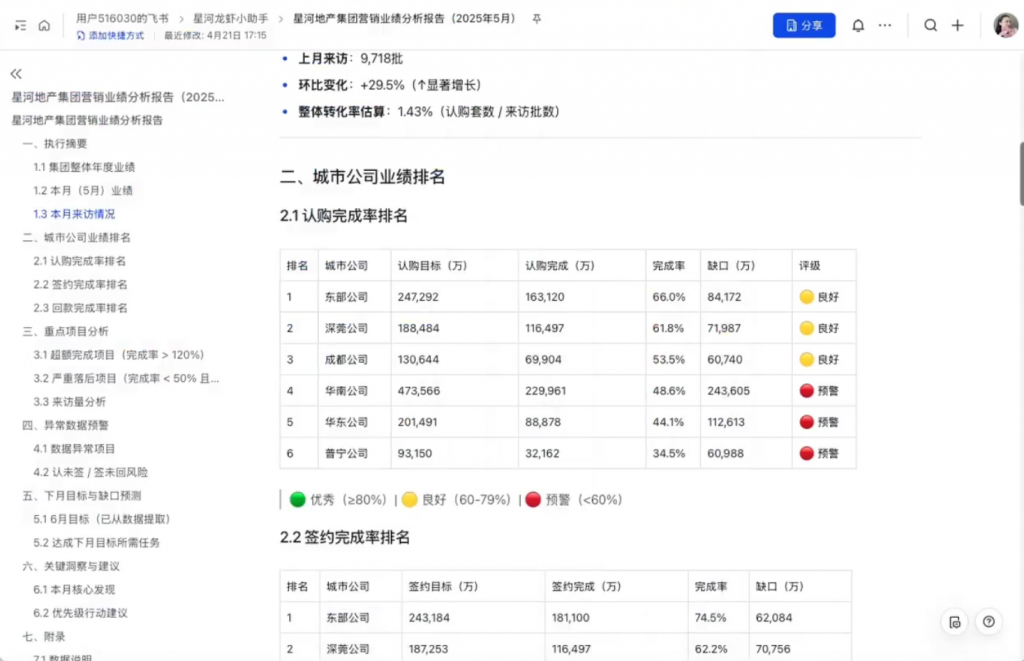Viewport: 1024px width, 661px height.
Task: Jump to outline item 七、附录
Action: 44,637
